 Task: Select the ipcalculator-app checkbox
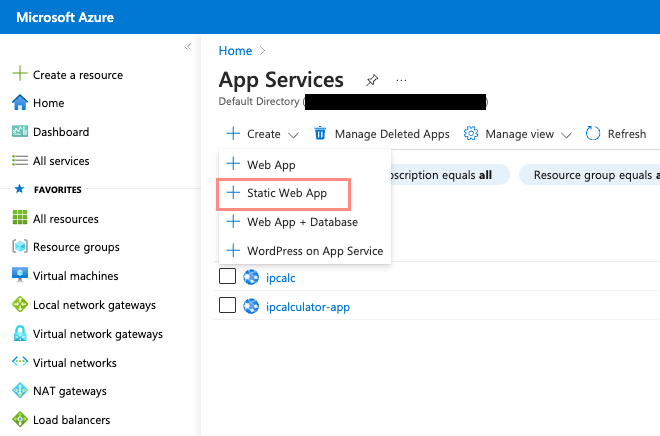tap(227, 306)
